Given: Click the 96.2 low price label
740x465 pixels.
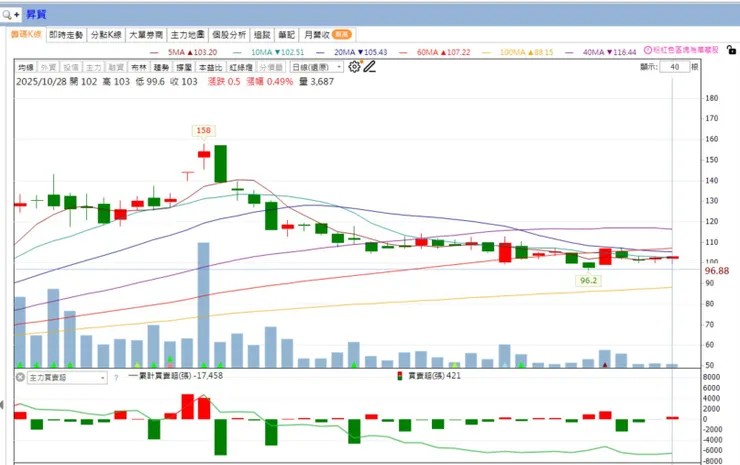Looking at the screenshot, I should 588,280.
